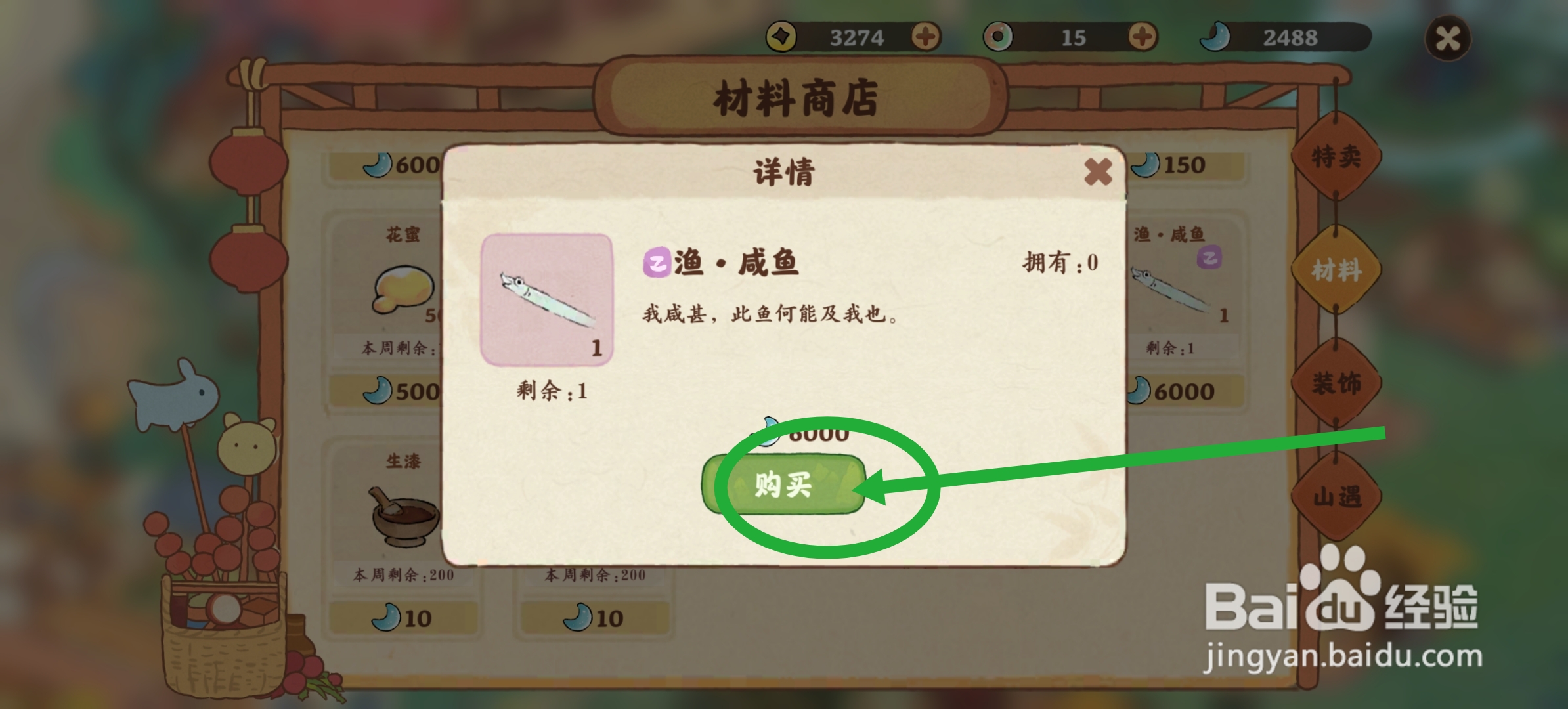Screen dimensions: 1568x709
Task: Open the 山遇 tab
Action: point(1336,497)
